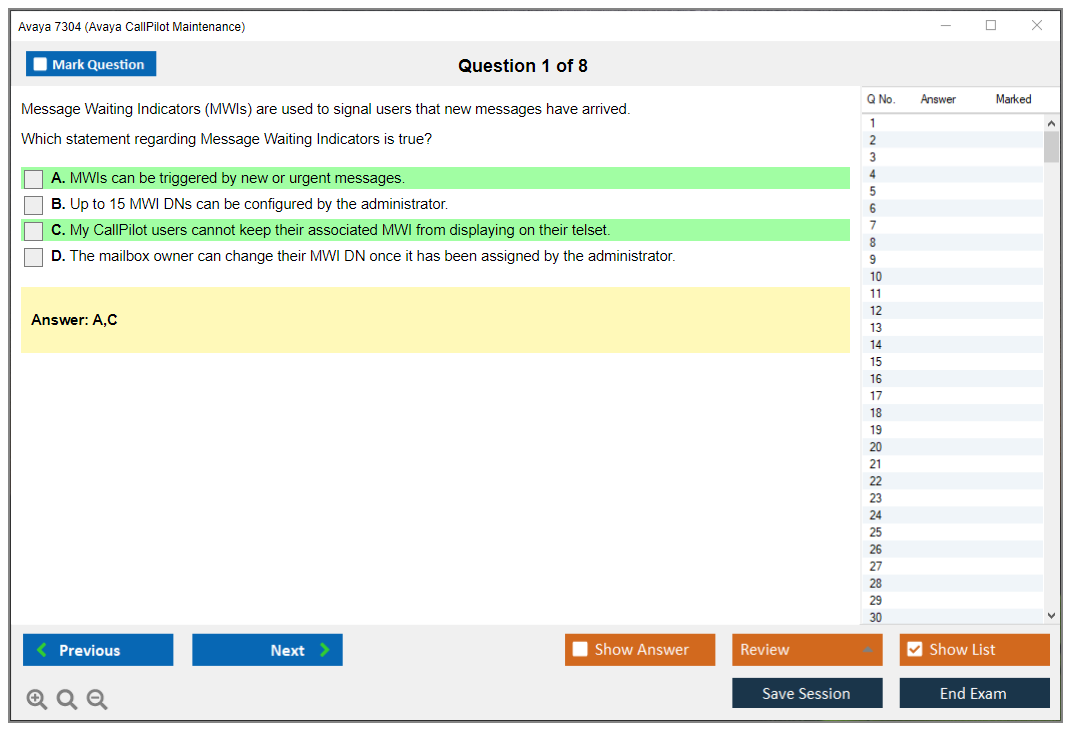Tick answer option C checkbox
This screenshot has width=1075, height=735.
click(x=34, y=231)
